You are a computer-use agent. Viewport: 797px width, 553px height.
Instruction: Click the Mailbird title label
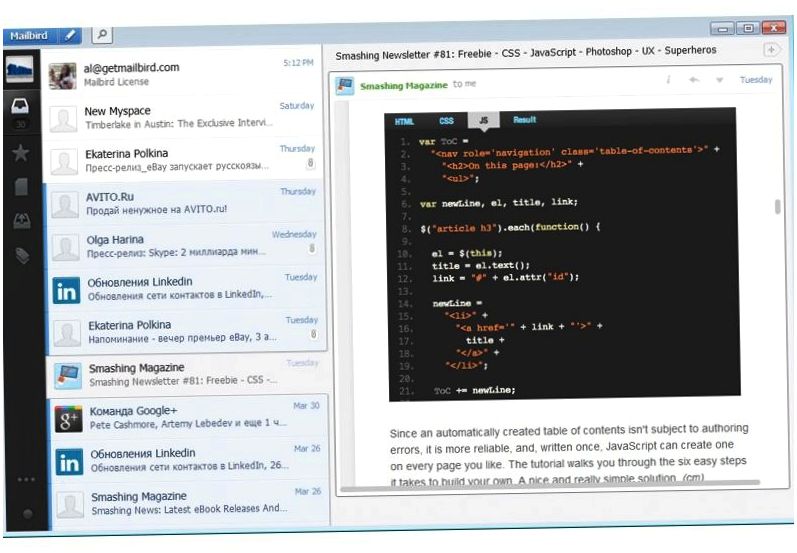point(29,36)
